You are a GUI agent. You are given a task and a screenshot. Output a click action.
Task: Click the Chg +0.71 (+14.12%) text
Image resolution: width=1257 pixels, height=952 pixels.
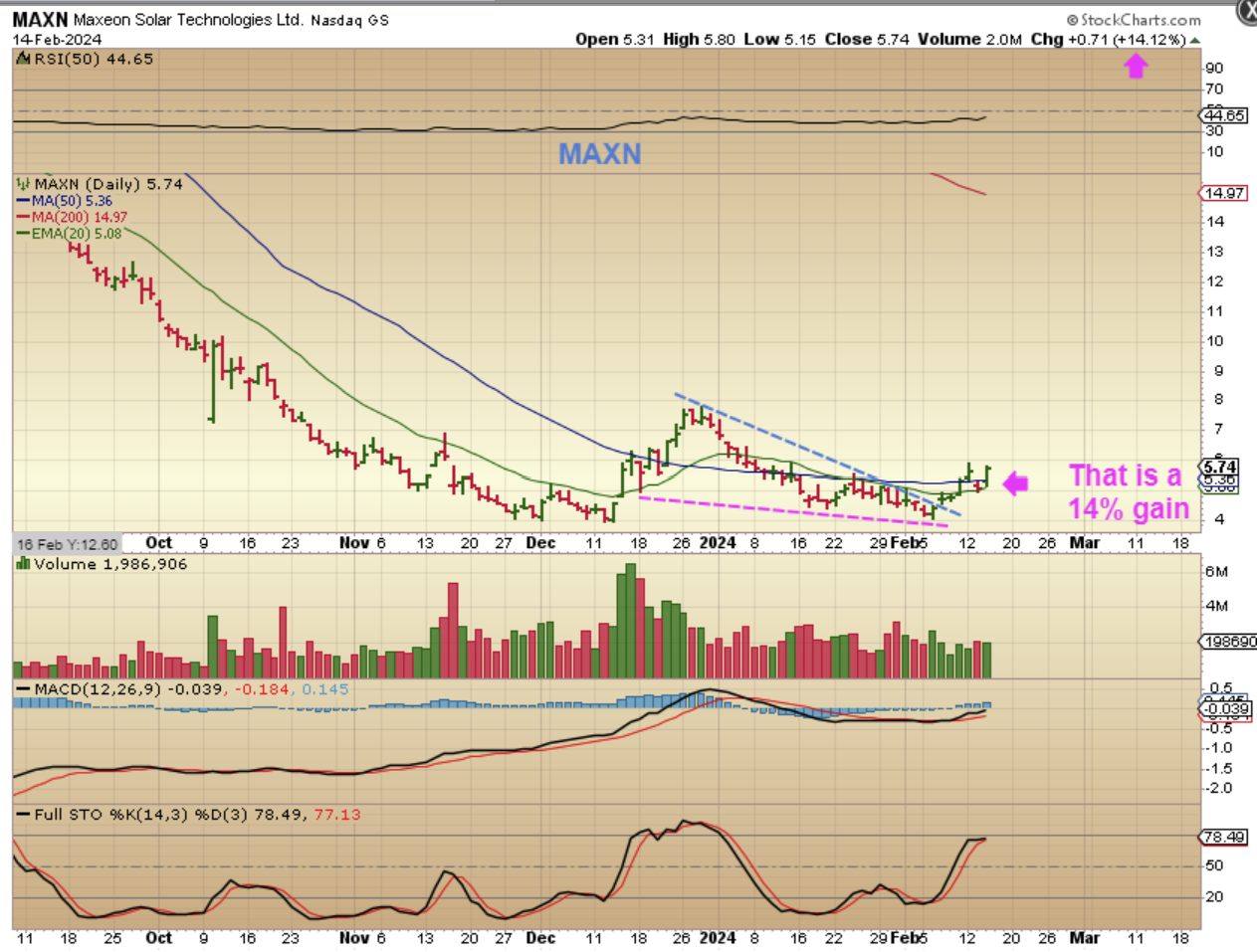coord(1108,40)
